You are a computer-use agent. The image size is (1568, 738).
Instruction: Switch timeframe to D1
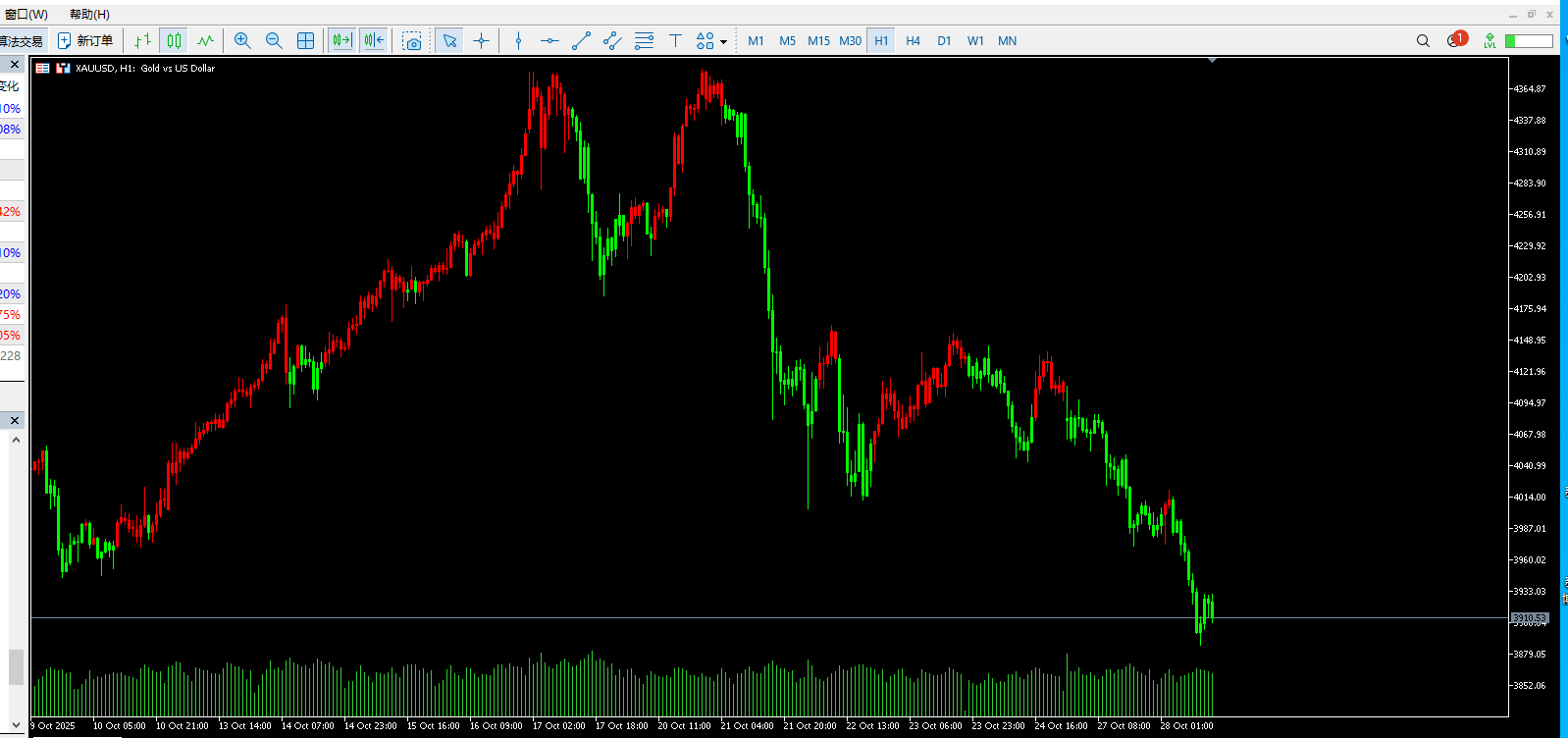(944, 40)
